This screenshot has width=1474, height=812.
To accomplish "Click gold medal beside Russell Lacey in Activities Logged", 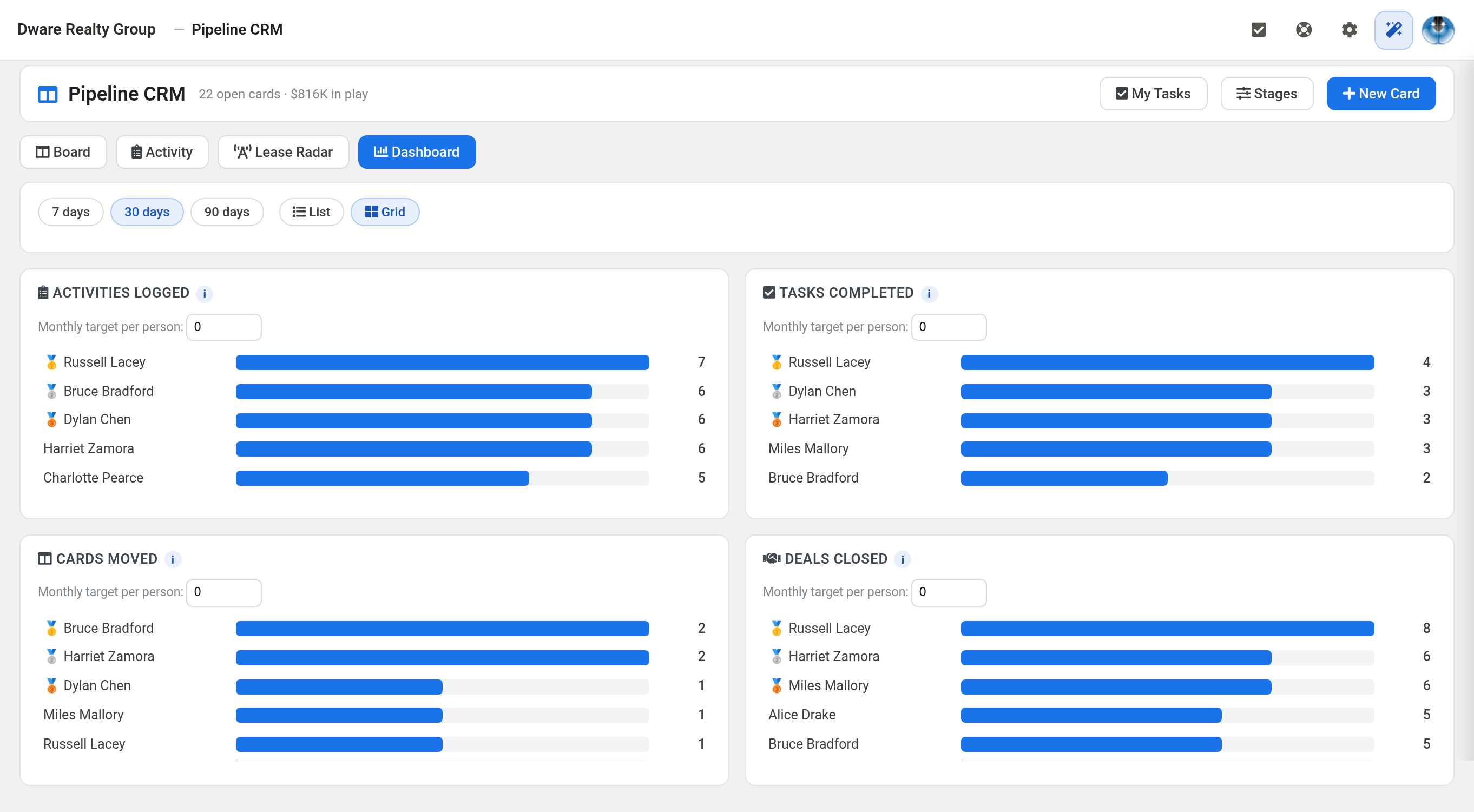I will (x=51, y=362).
